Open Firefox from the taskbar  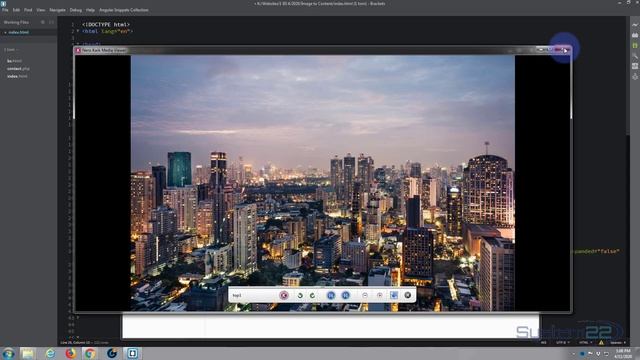pyautogui.click(x=71, y=353)
